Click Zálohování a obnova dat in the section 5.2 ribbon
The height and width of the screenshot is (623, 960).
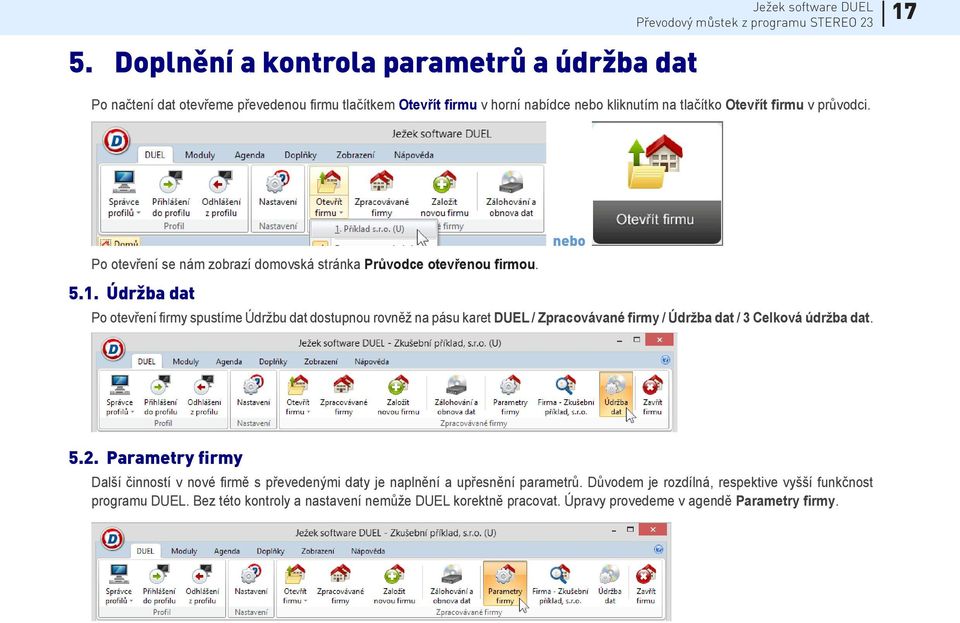click(x=452, y=584)
